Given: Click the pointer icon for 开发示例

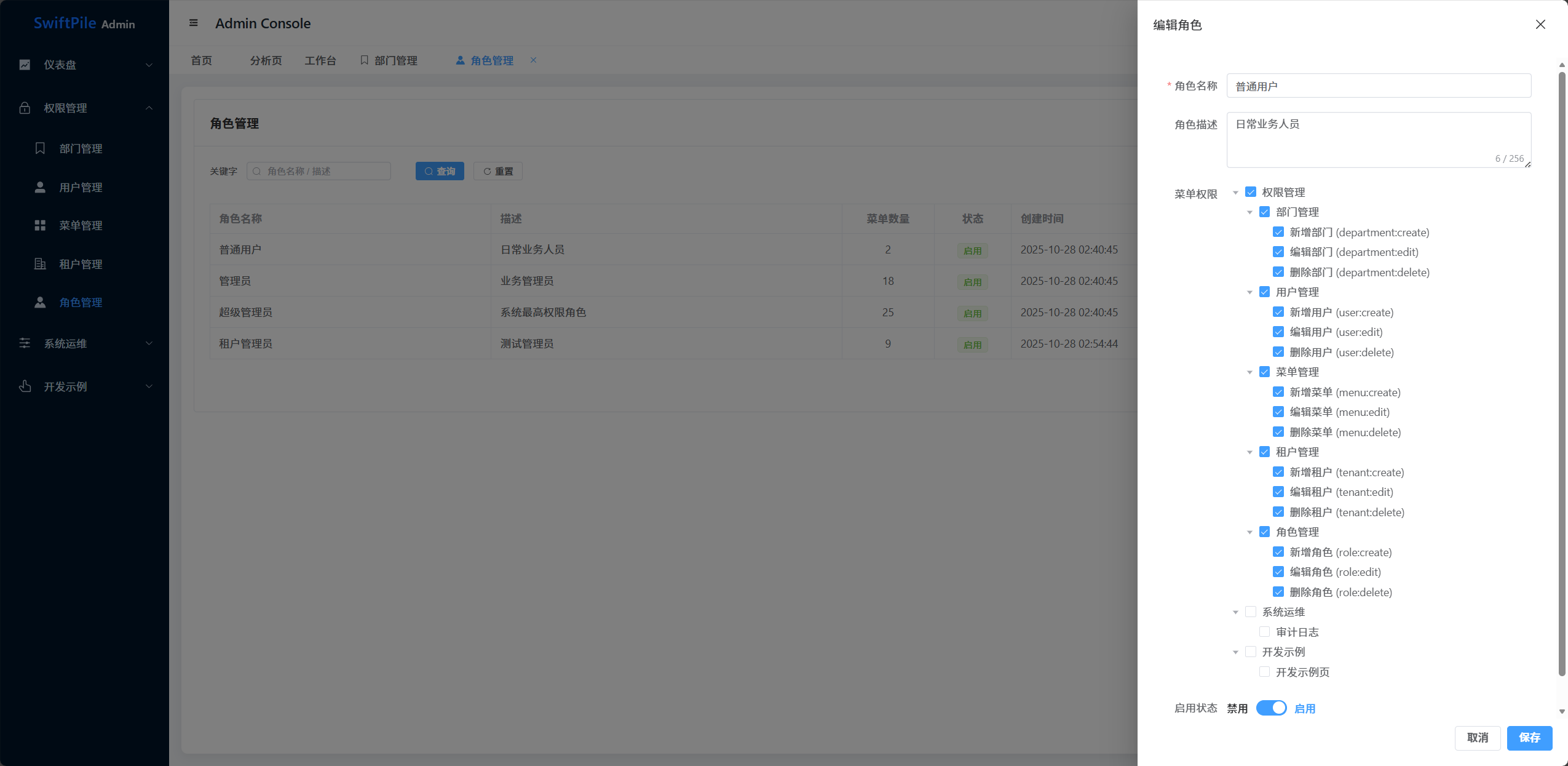Looking at the screenshot, I should 25,386.
